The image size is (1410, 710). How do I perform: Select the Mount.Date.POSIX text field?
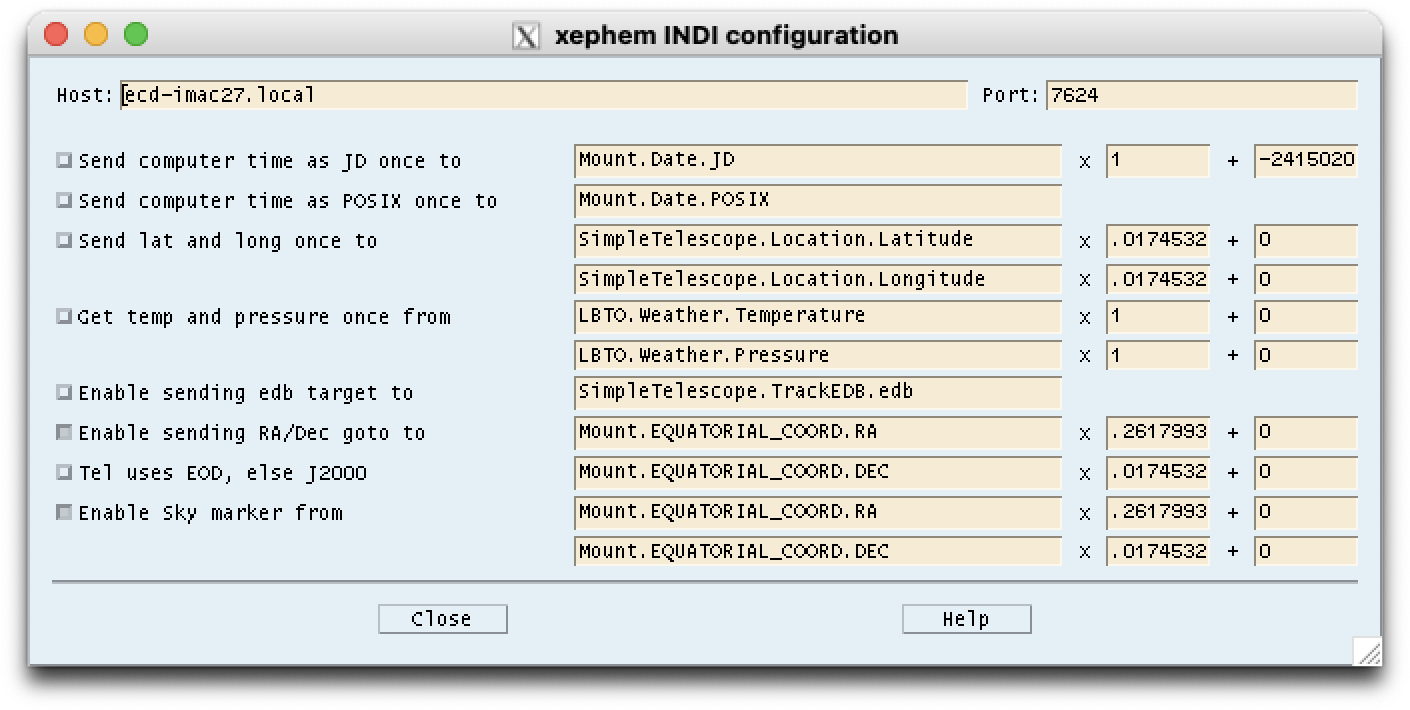(817, 200)
